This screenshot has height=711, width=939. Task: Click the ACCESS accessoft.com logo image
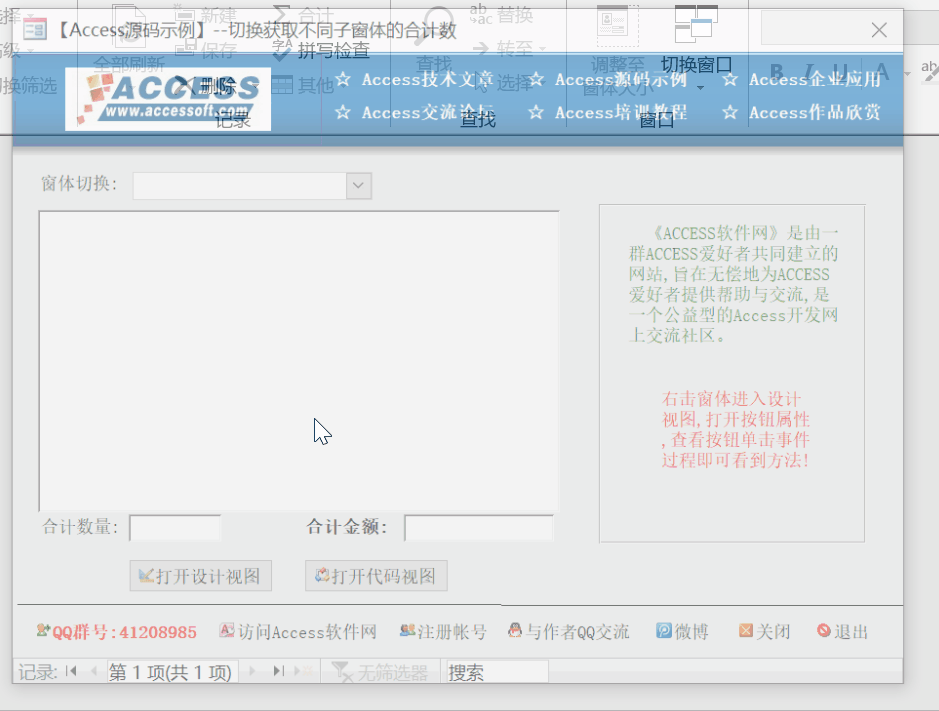[168, 99]
